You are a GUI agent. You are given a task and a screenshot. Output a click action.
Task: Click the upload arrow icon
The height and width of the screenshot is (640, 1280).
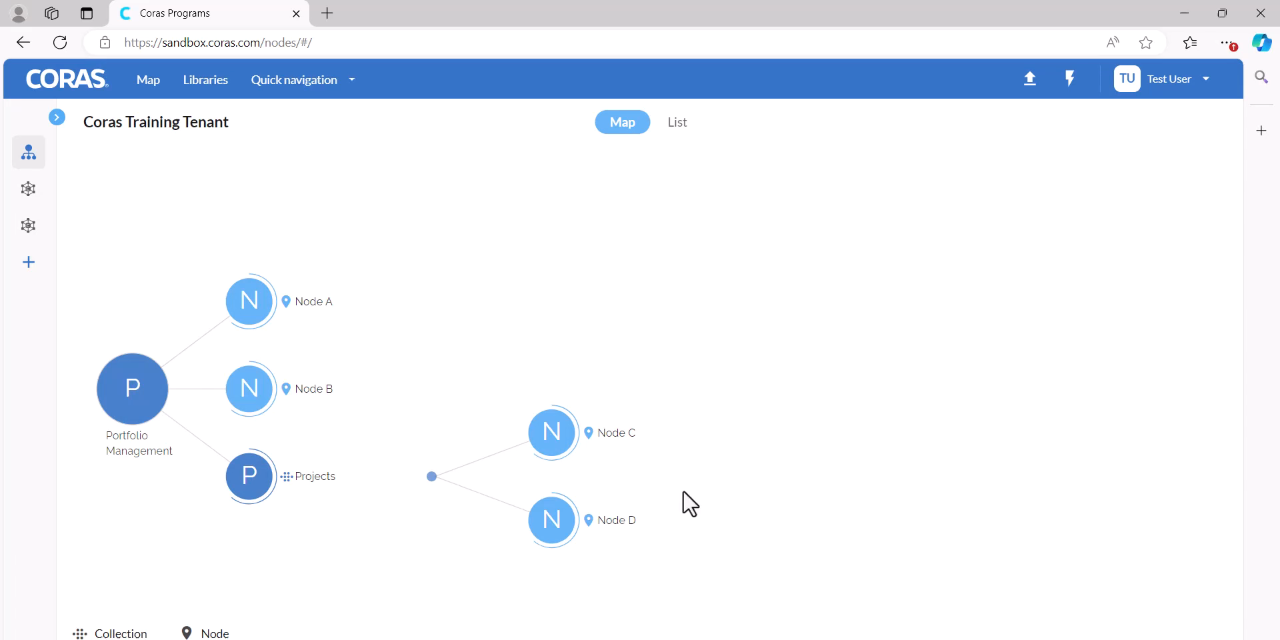point(1030,79)
